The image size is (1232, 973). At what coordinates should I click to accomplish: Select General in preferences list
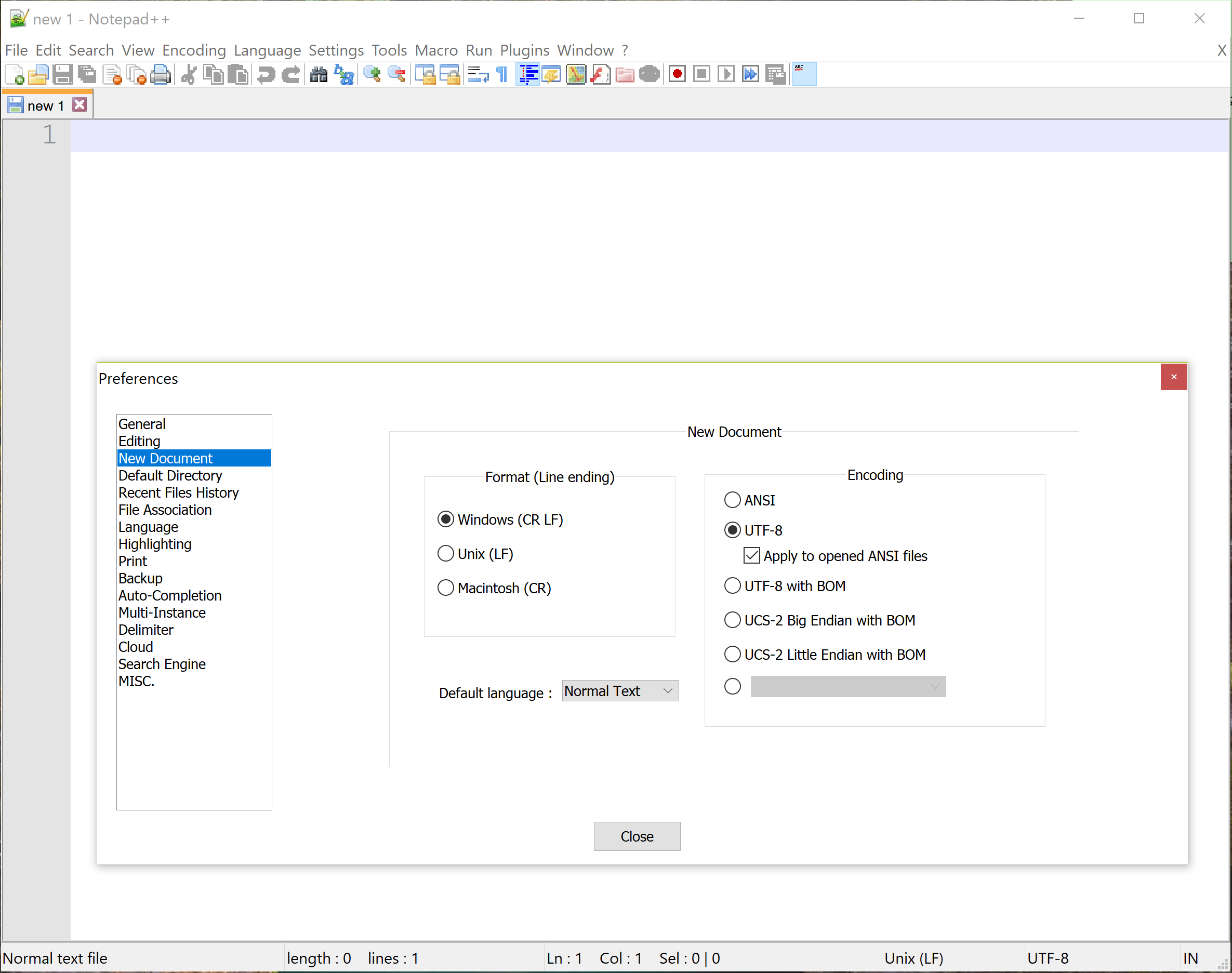coord(194,424)
